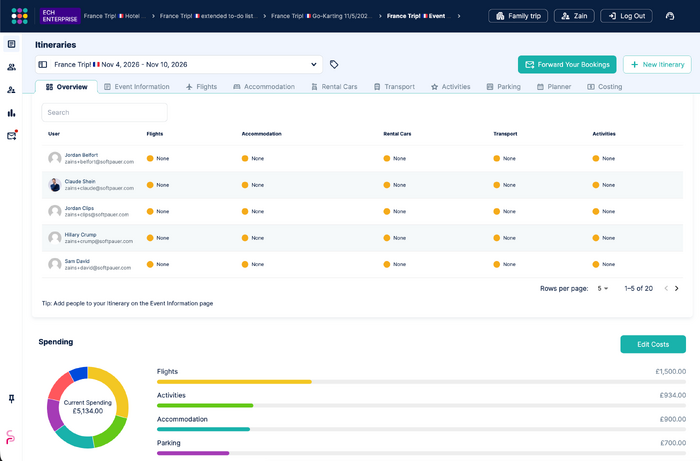The image size is (700, 461).
Task: Open the user admin sidebar icon
Action: 12,90
